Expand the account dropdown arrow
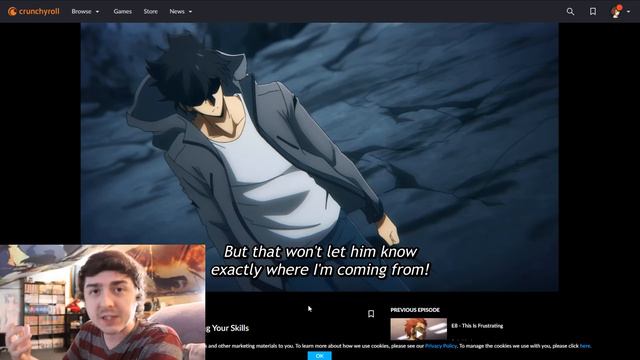 point(628,12)
